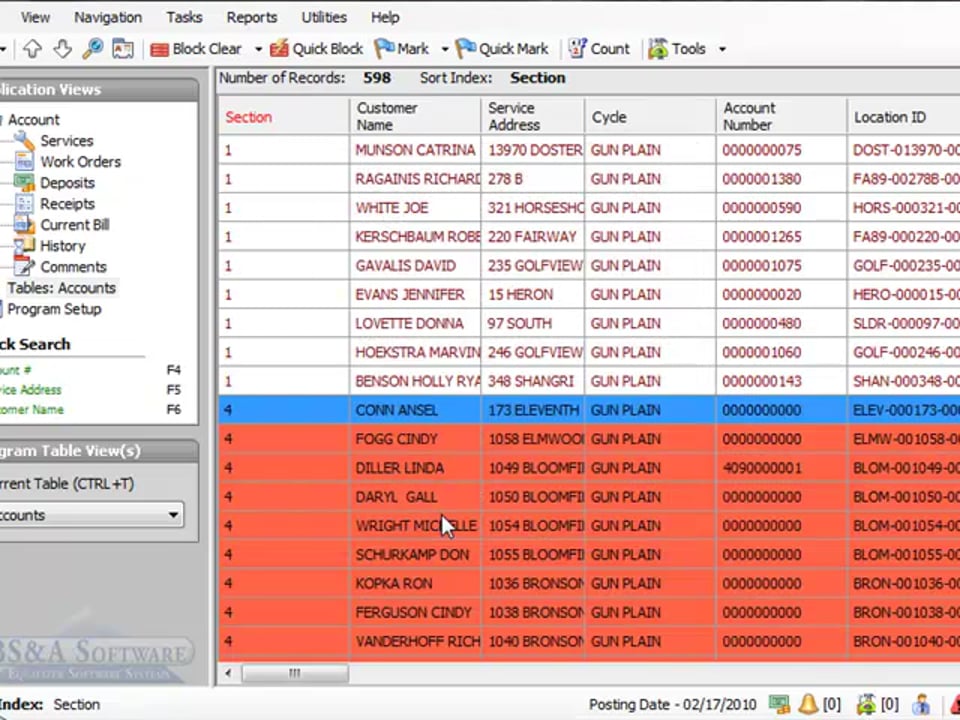Select the LOVETTE DONNA row
The image size is (960, 720).
click(589, 323)
